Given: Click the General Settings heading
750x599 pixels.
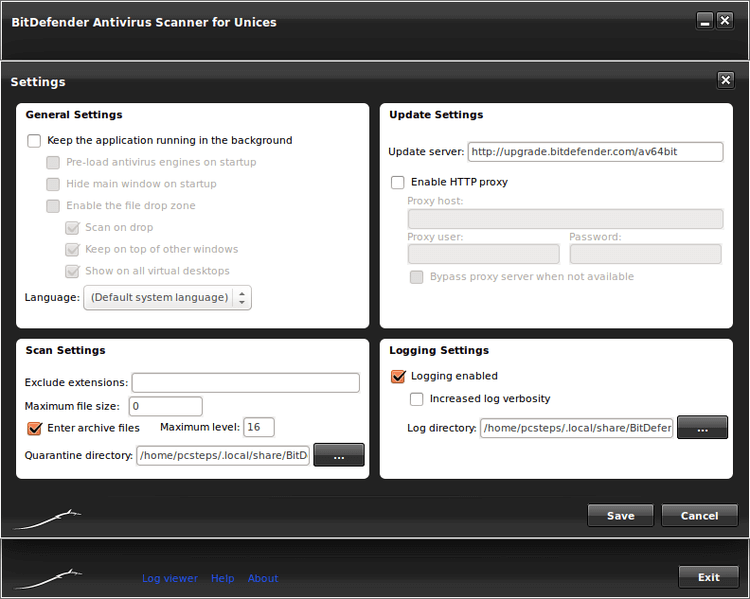Looking at the screenshot, I should click(x=74, y=115).
